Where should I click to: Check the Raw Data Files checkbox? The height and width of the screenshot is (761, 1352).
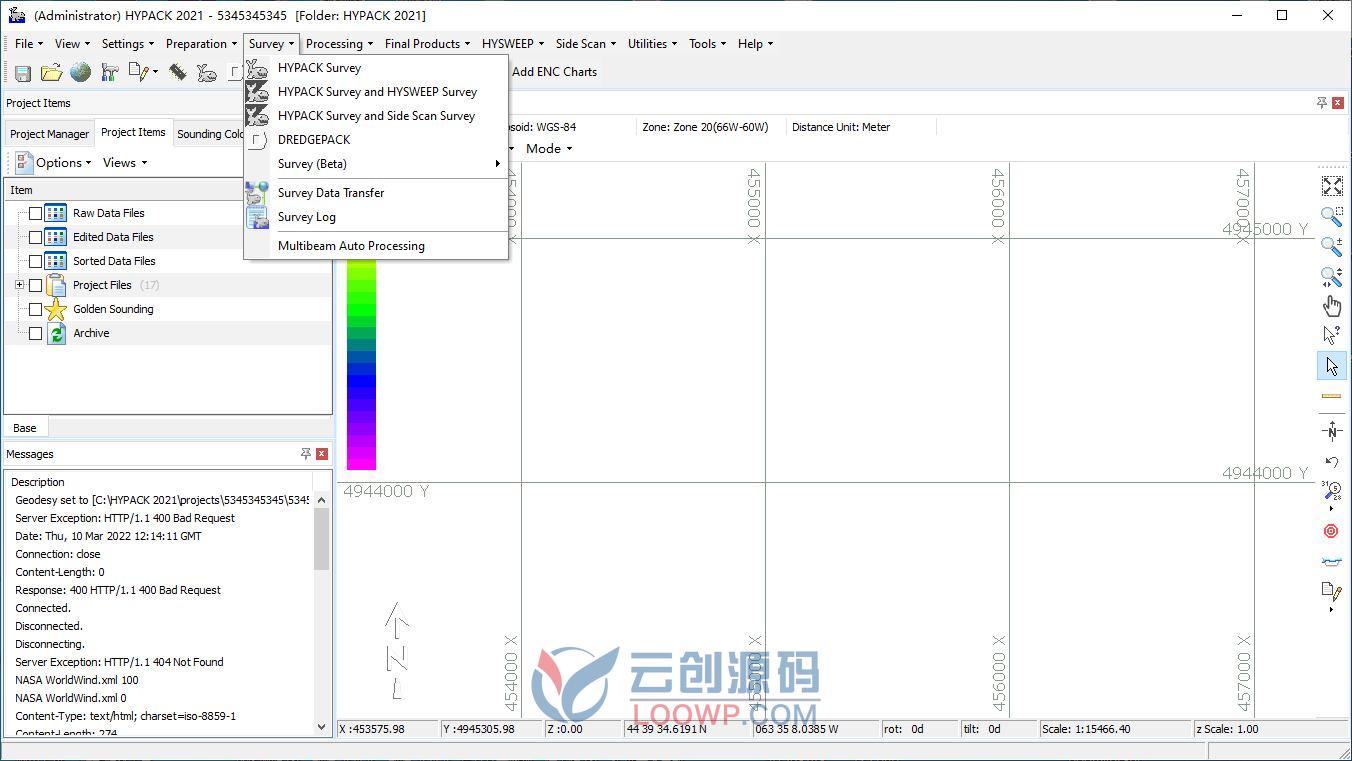pos(36,213)
